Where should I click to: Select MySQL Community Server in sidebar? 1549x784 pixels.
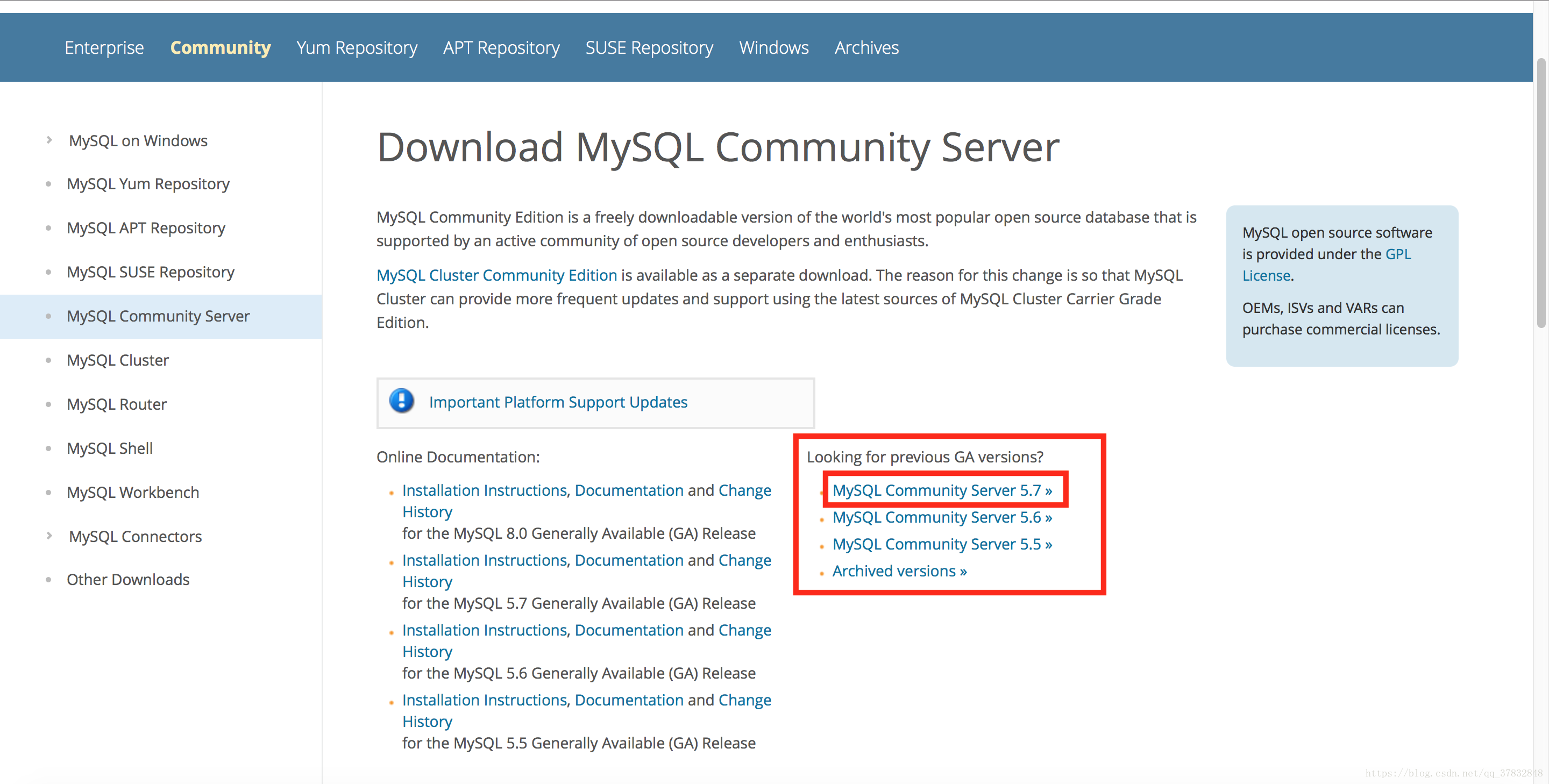[158, 316]
